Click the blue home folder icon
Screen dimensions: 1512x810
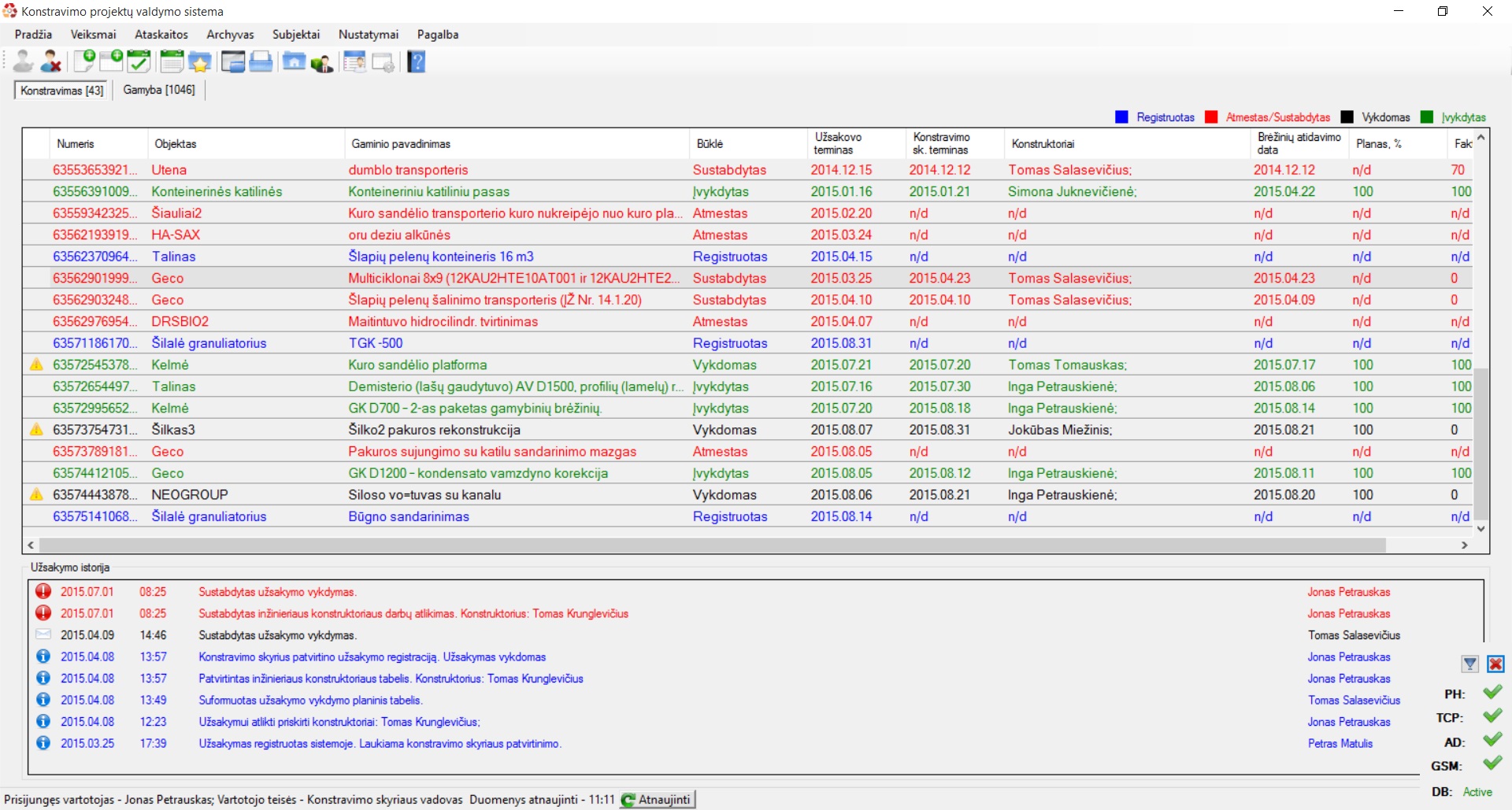click(294, 61)
